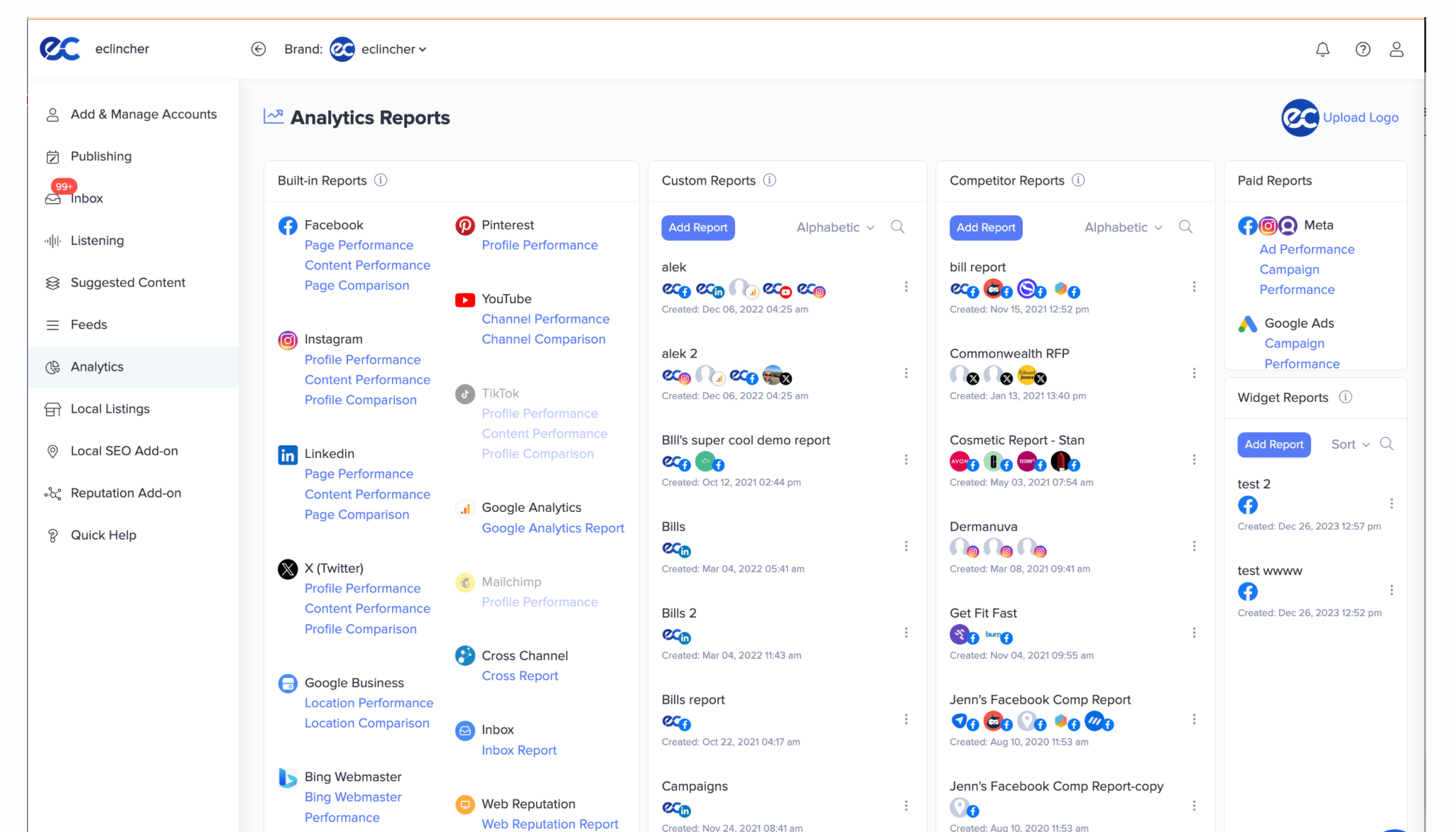Click the Competitor Reports info icon
This screenshot has width=1456, height=832.
click(1078, 180)
